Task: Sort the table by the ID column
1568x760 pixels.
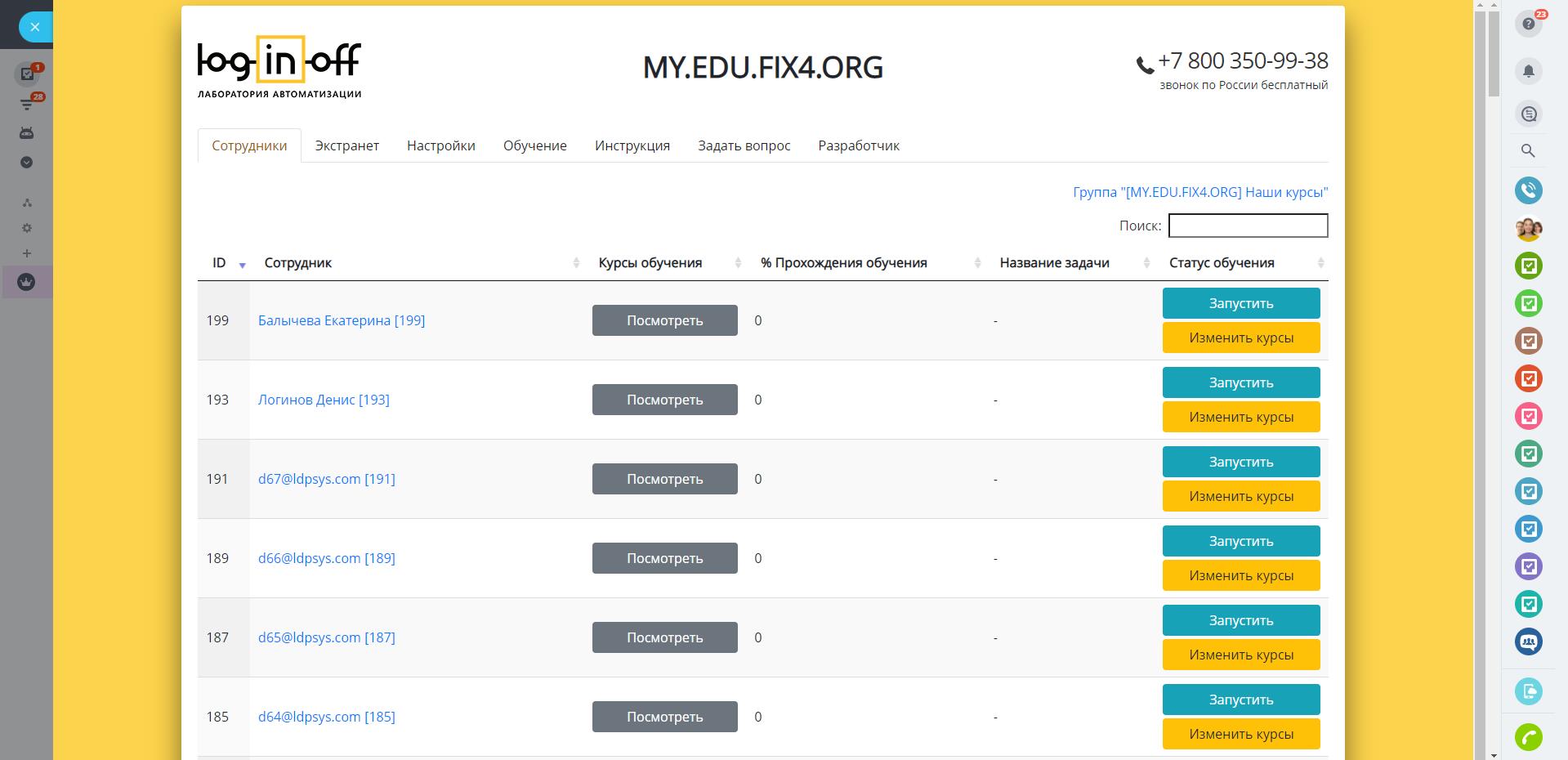Action: (x=219, y=263)
